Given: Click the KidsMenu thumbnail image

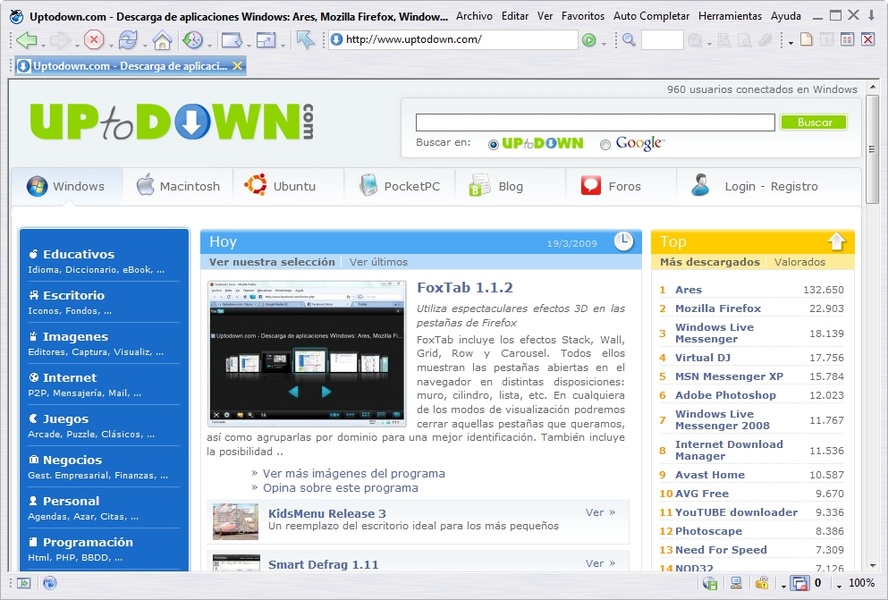Looking at the screenshot, I should [x=236, y=521].
